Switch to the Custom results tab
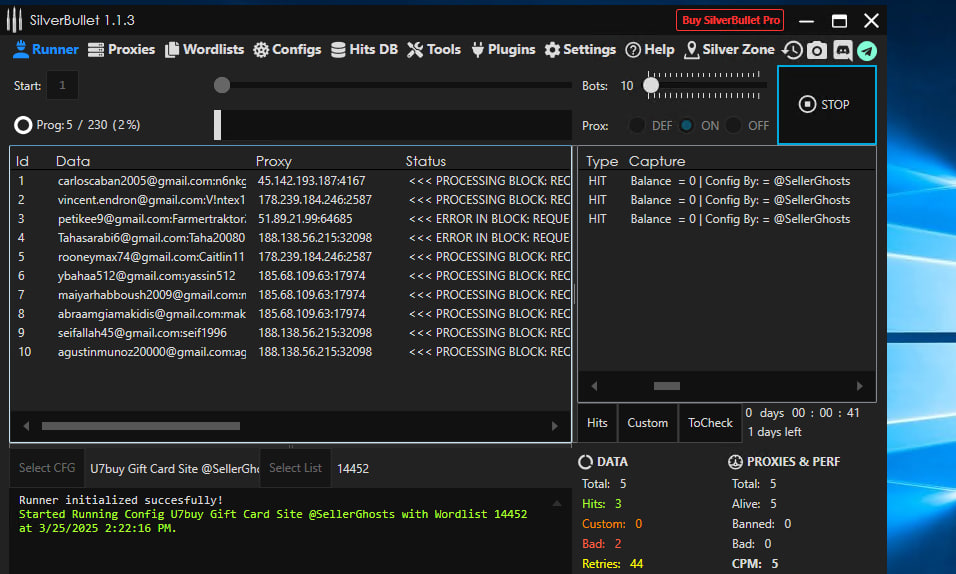 (647, 423)
